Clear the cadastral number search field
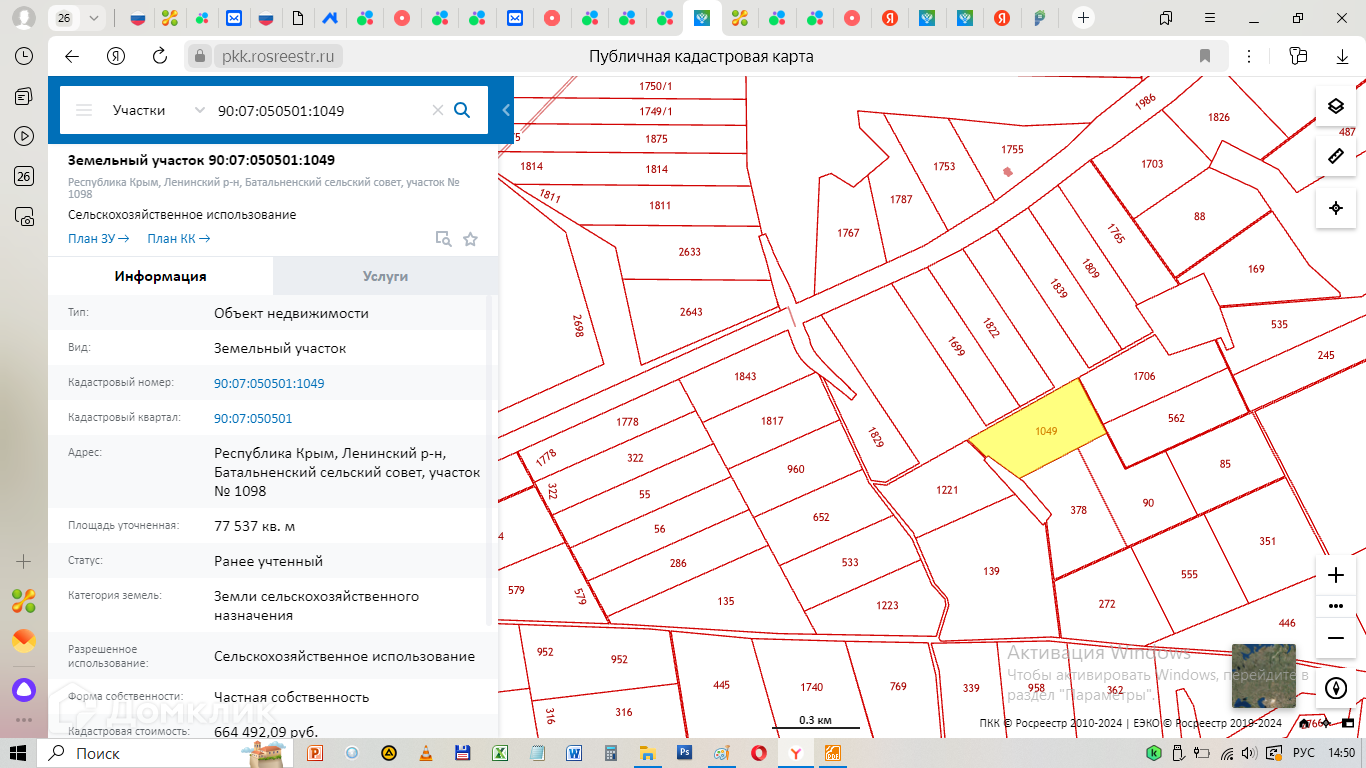Image resolution: width=1366 pixels, height=768 pixels. (437, 110)
